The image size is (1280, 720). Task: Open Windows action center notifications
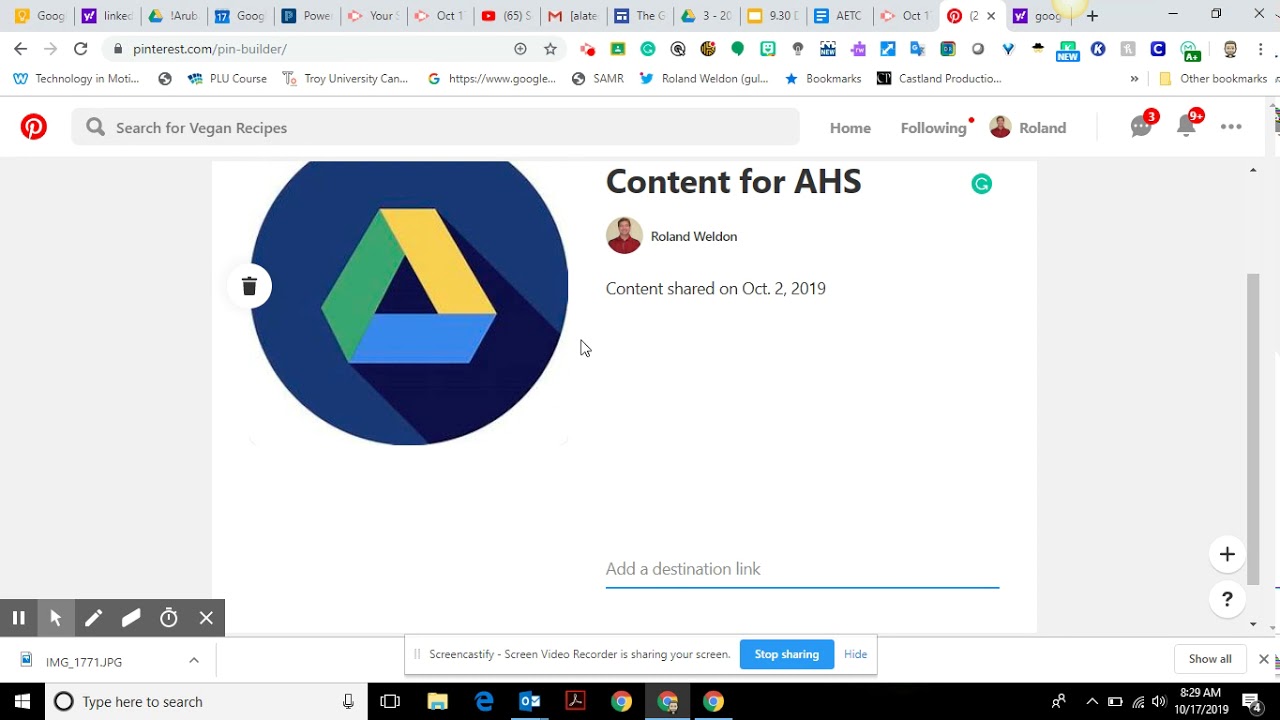[x=1251, y=702]
